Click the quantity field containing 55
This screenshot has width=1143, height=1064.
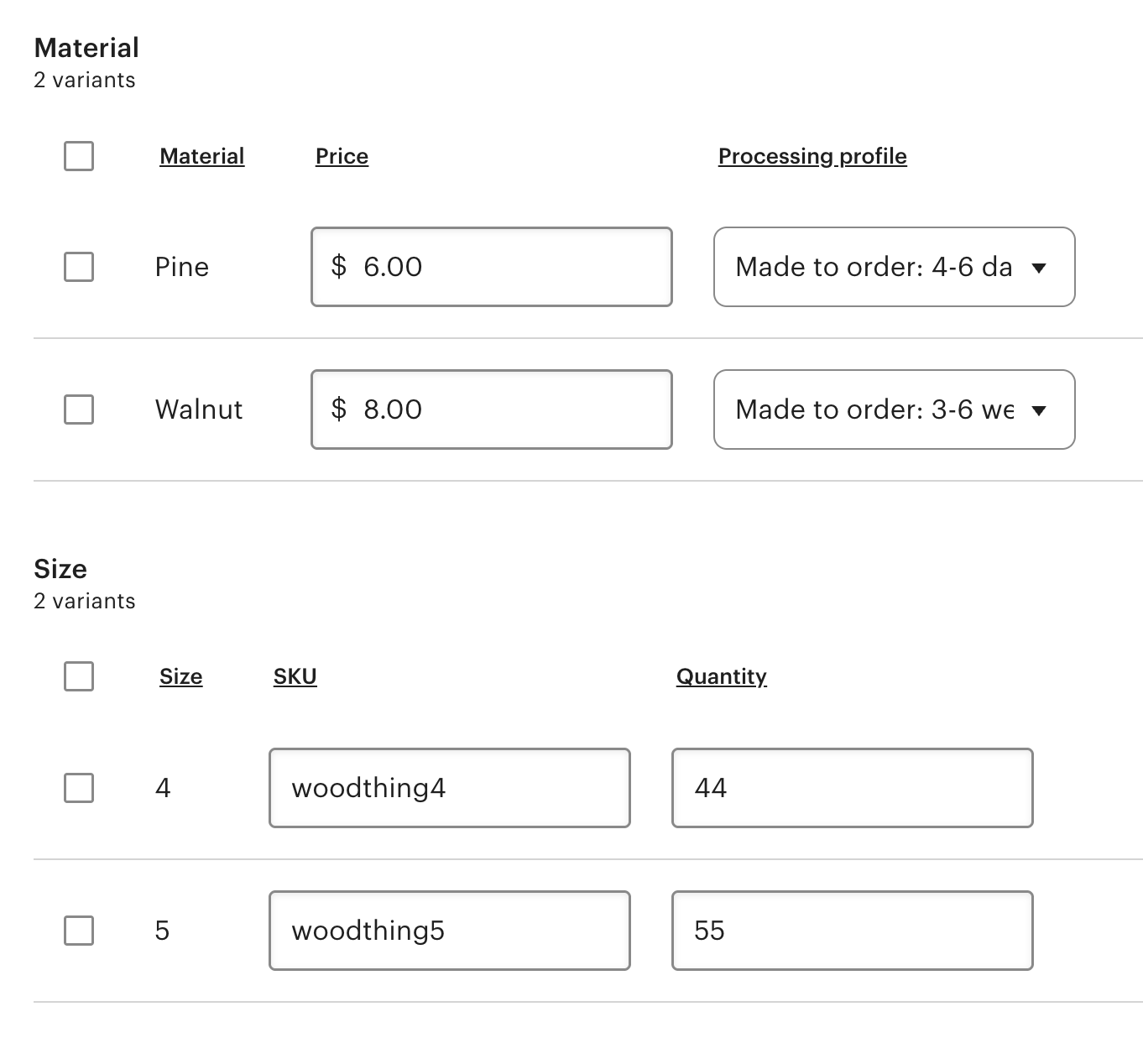pos(853,931)
